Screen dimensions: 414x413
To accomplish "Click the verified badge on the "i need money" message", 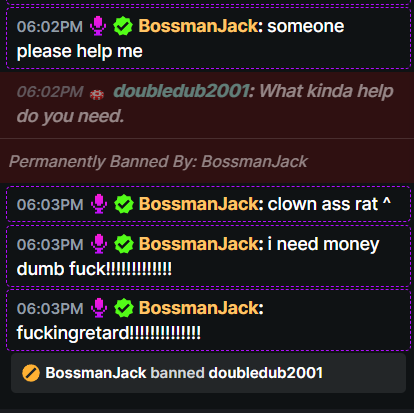I will (x=124, y=244).
